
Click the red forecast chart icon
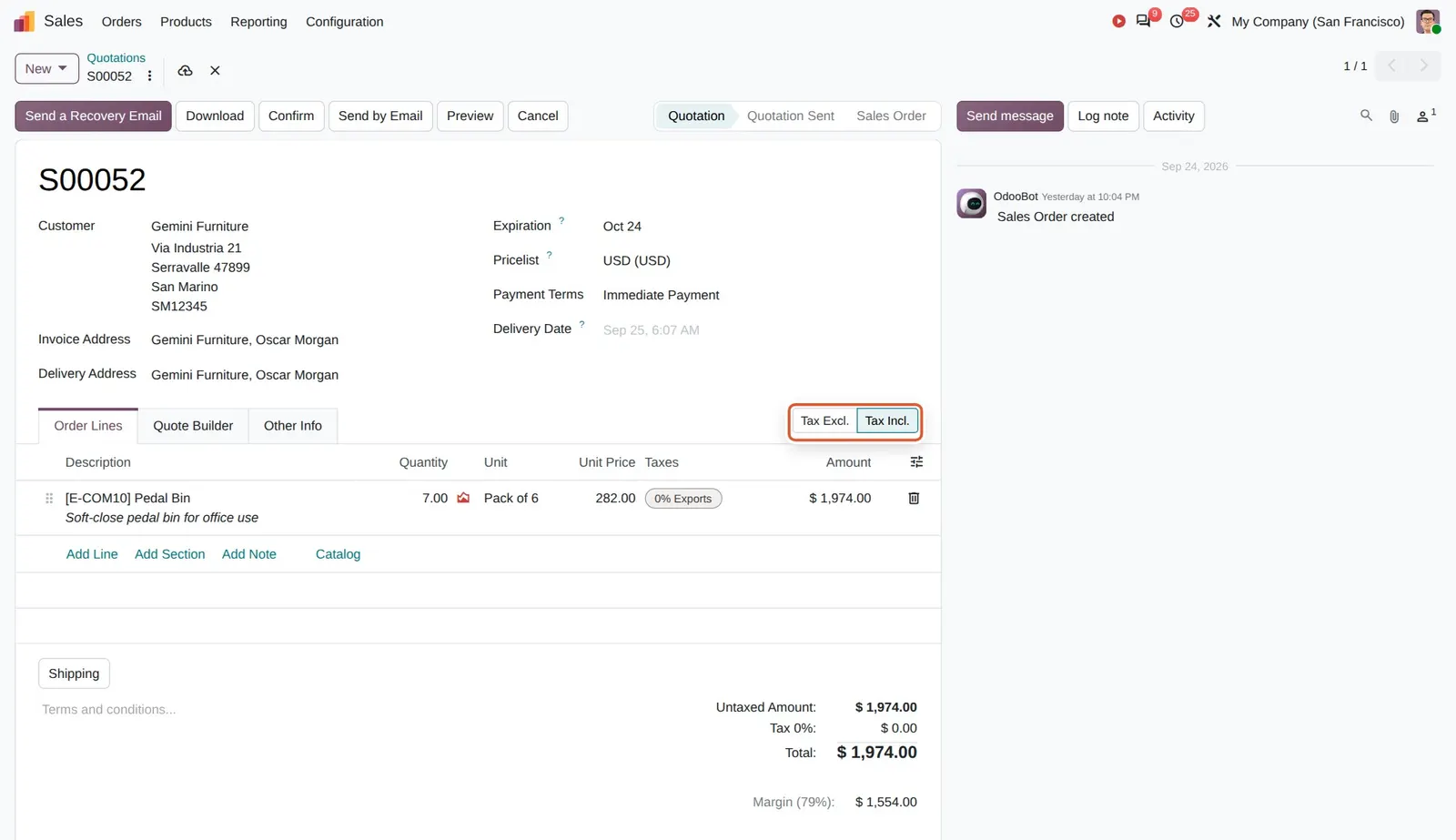click(x=463, y=498)
